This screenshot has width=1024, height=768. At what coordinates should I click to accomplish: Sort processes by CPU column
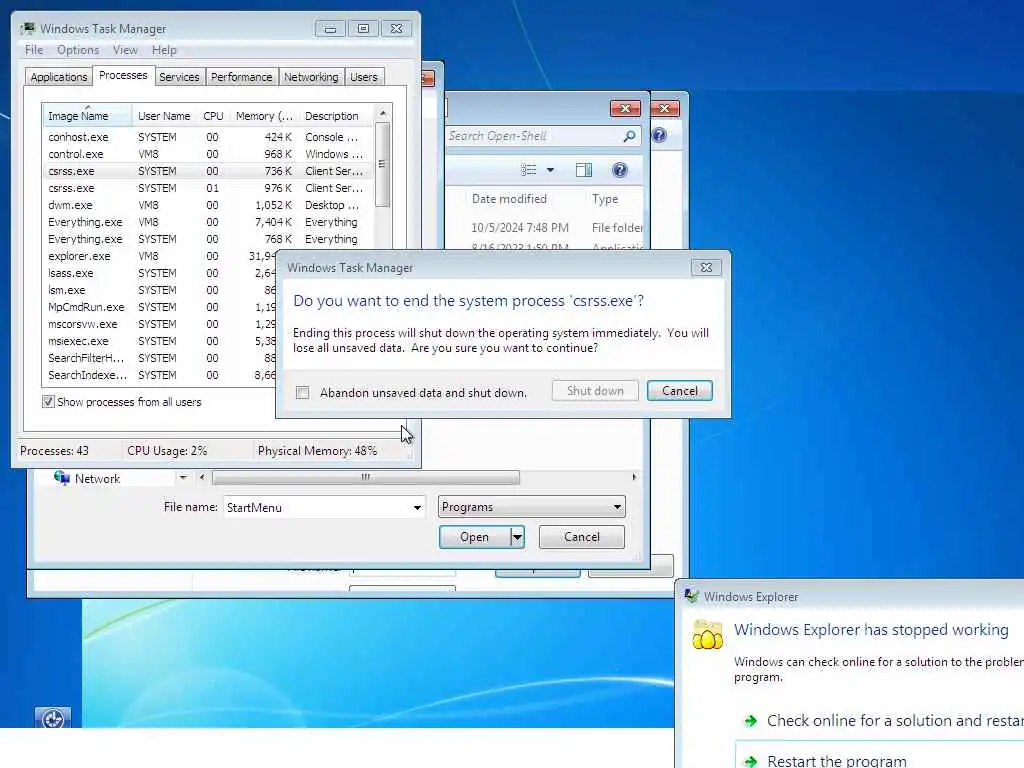[214, 116]
